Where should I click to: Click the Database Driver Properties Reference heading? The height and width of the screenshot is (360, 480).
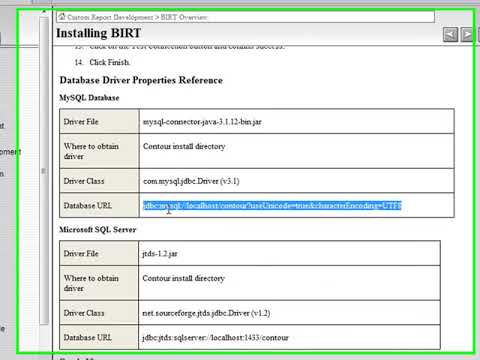click(141, 80)
